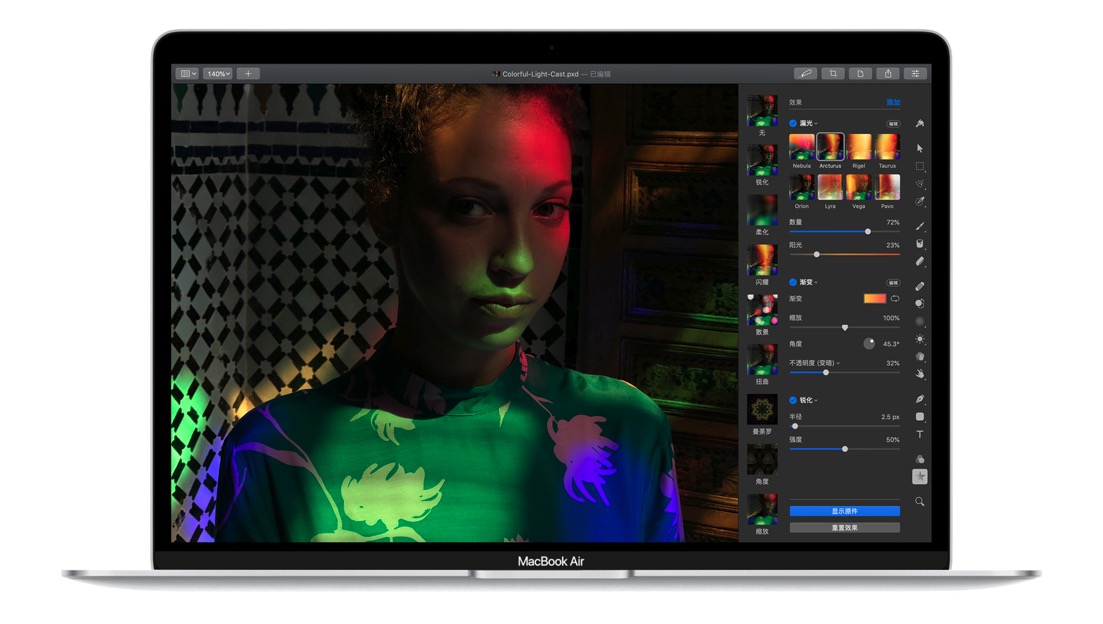The width and height of the screenshot is (1103, 624).
Task: Select the Arrange arrow tool
Action: [920, 148]
